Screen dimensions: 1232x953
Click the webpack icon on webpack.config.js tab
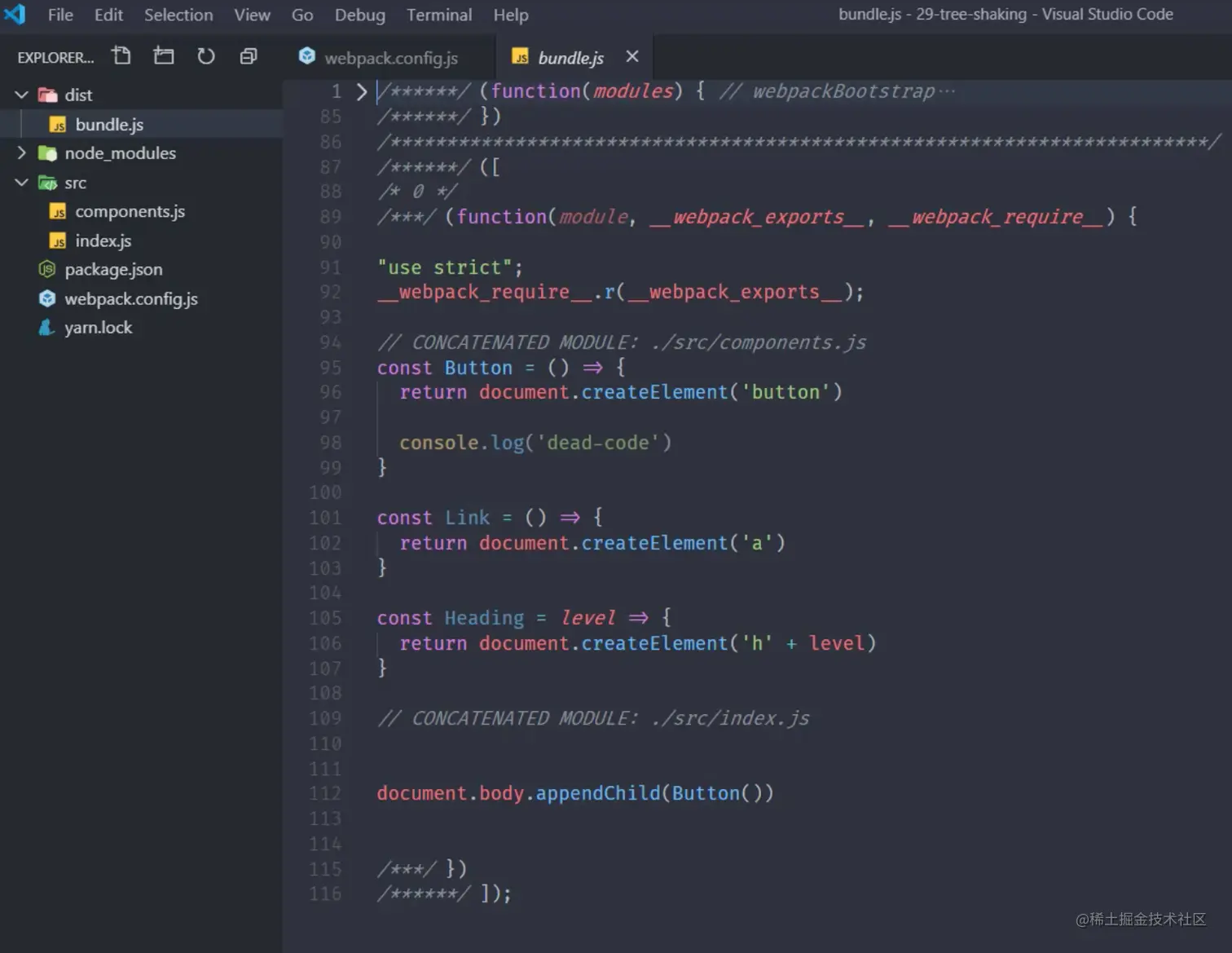coord(307,56)
